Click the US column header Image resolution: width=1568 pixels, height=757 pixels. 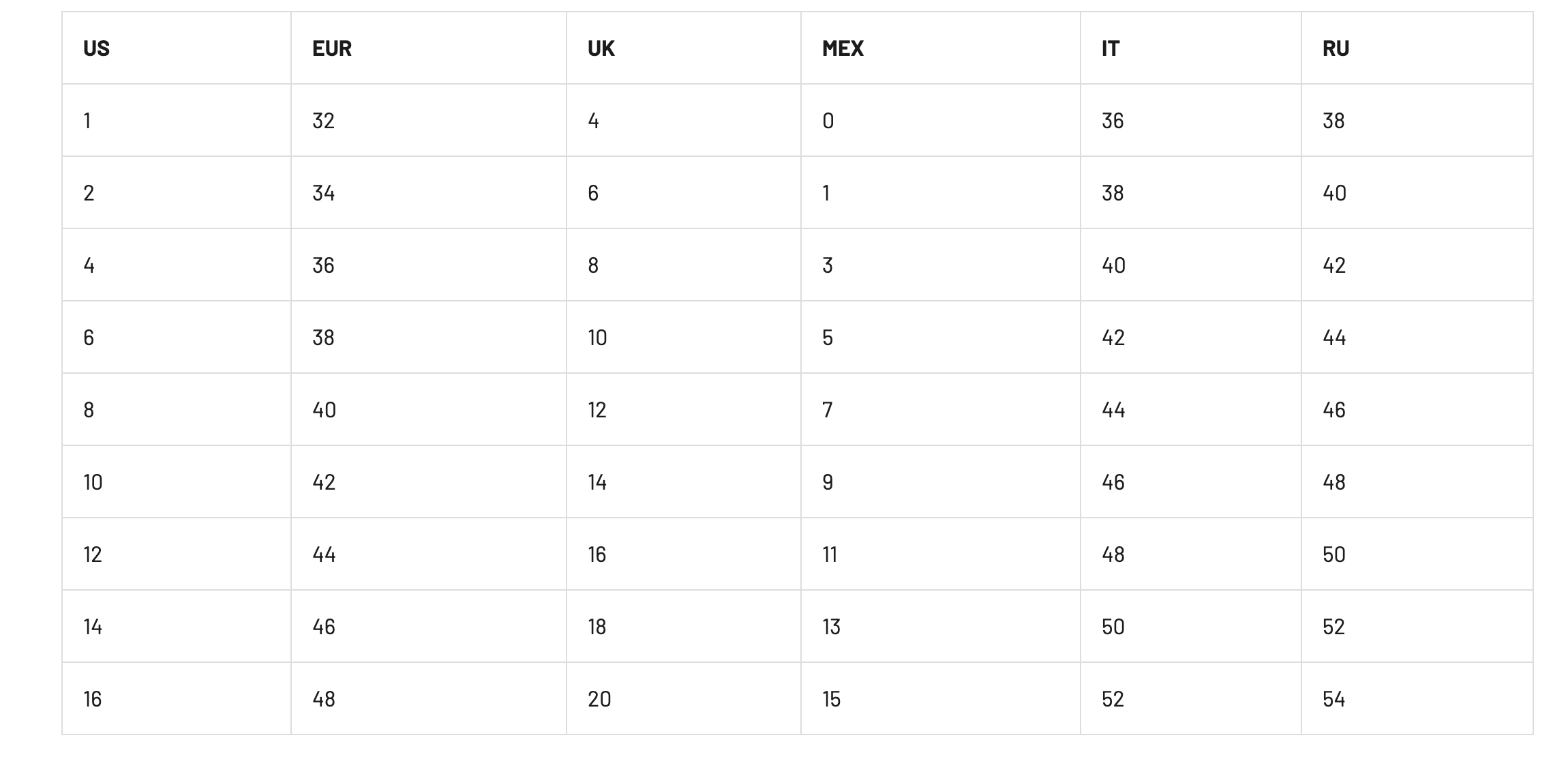177,48
